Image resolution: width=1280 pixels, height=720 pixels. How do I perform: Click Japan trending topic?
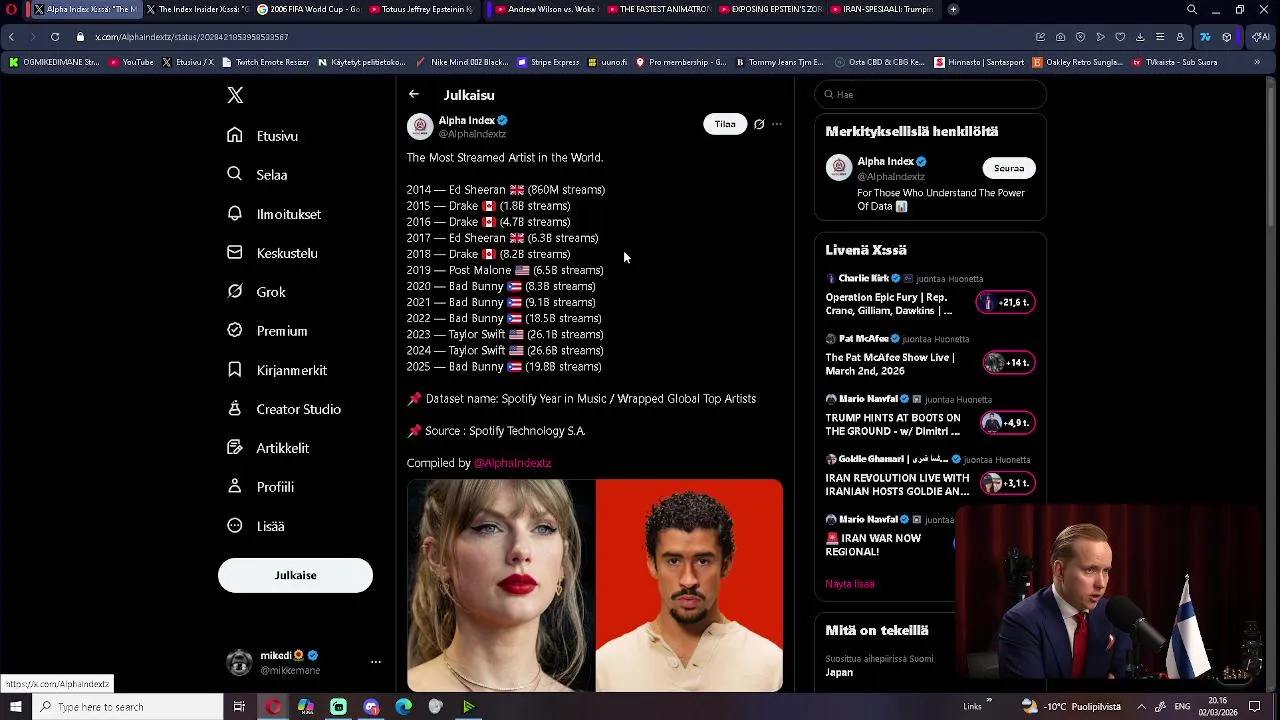pos(839,672)
